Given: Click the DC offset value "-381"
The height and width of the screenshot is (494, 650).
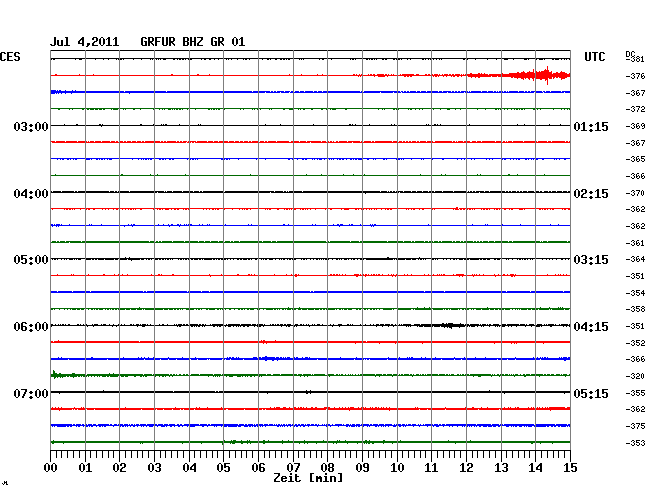Looking at the screenshot, I should [x=636, y=59].
